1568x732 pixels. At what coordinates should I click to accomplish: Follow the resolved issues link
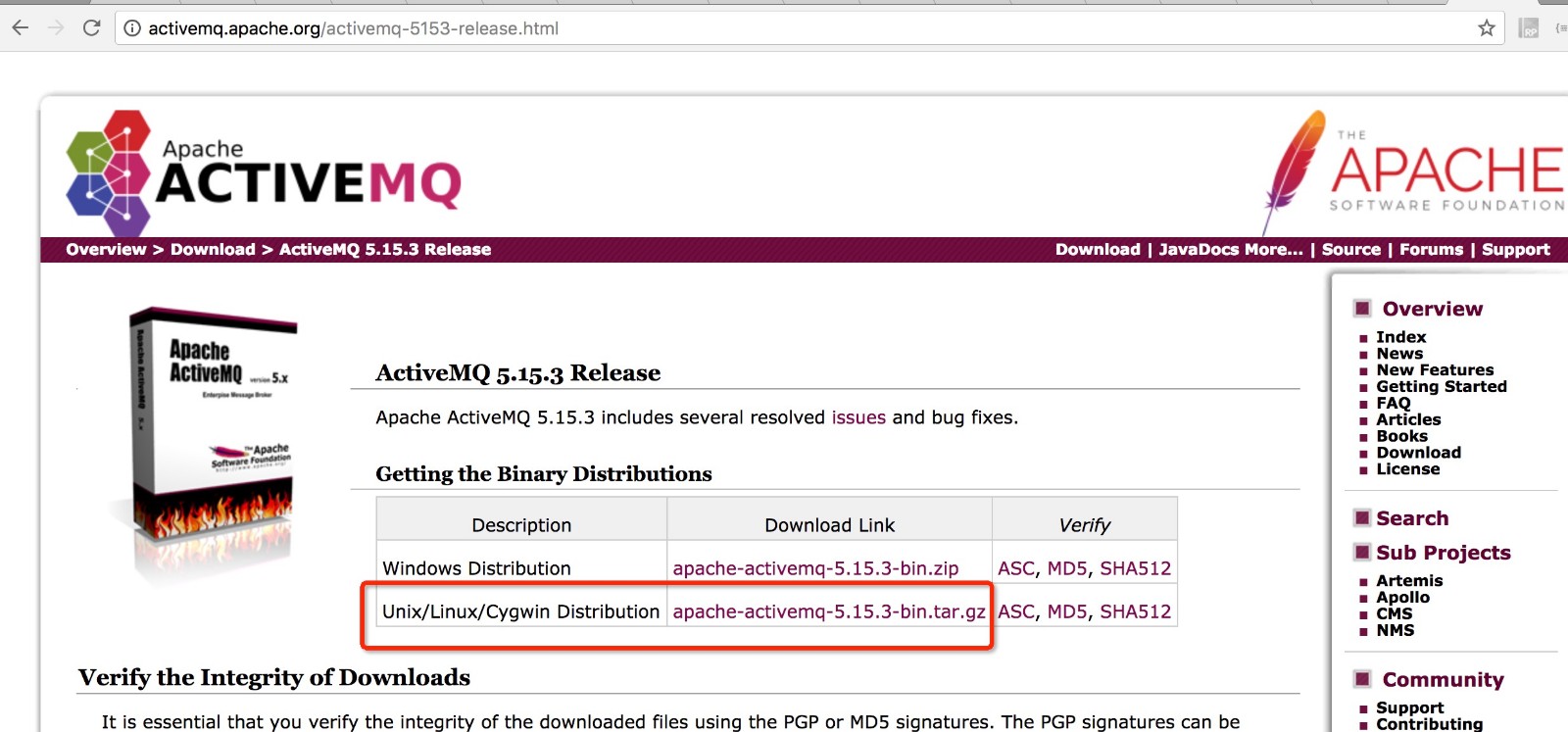pyautogui.click(x=858, y=417)
